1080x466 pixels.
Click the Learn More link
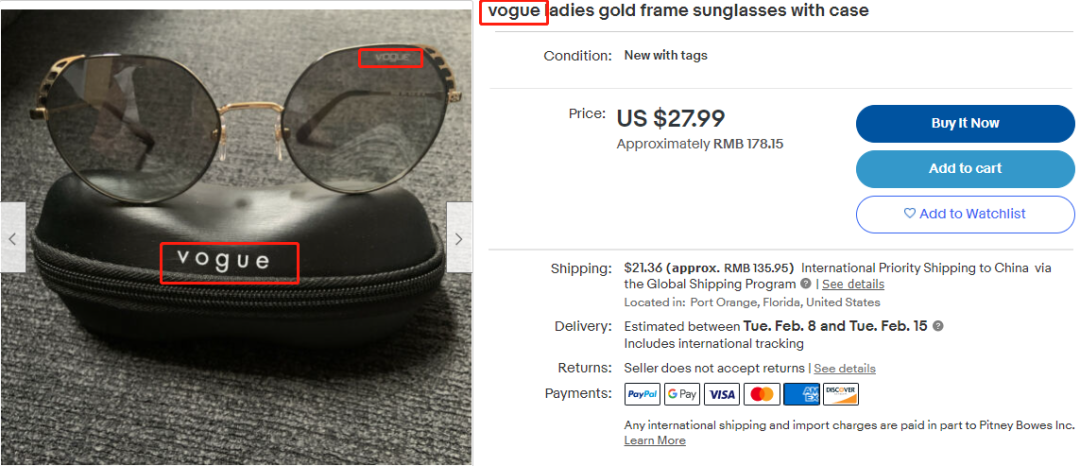655,440
